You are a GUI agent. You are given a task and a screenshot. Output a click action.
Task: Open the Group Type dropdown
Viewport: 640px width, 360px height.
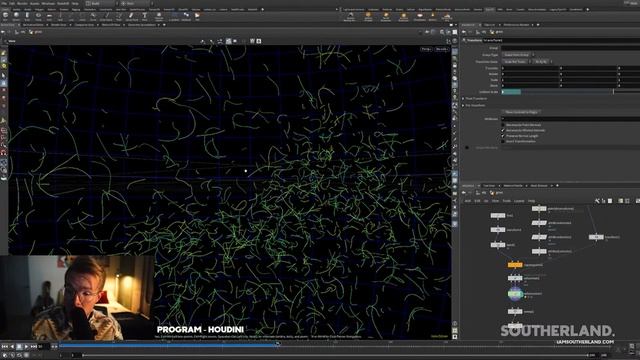coord(518,55)
